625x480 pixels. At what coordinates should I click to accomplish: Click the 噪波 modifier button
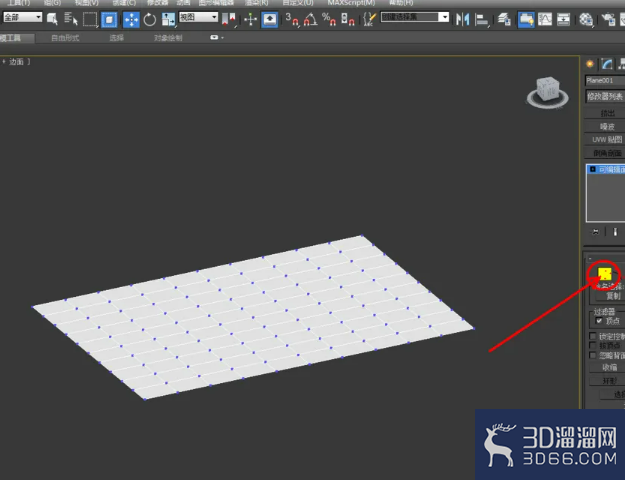605,126
